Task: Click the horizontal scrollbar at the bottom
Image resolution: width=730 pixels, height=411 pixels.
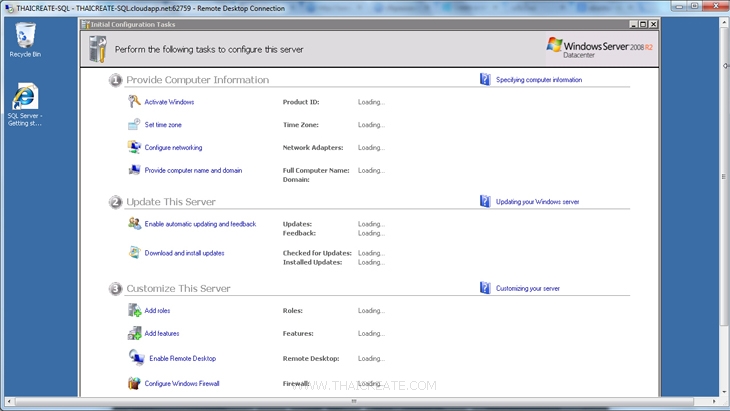Action: point(350,401)
